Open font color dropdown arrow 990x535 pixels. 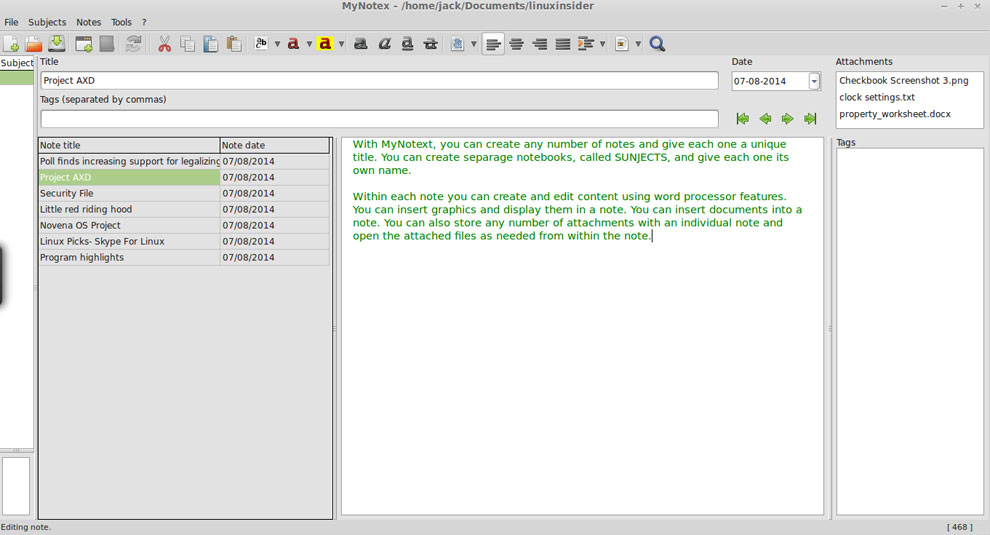pyautogui.click(x=309, y=44)
